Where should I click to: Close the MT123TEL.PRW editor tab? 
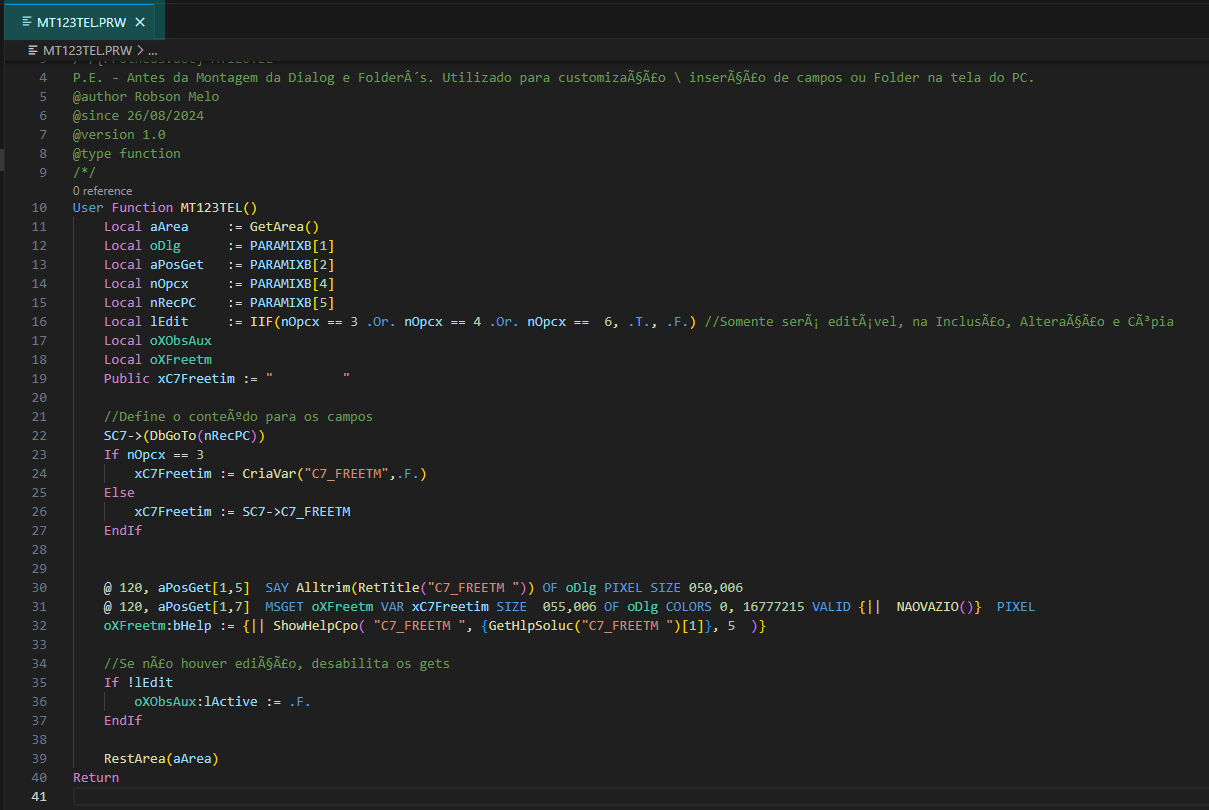[140, 22]
